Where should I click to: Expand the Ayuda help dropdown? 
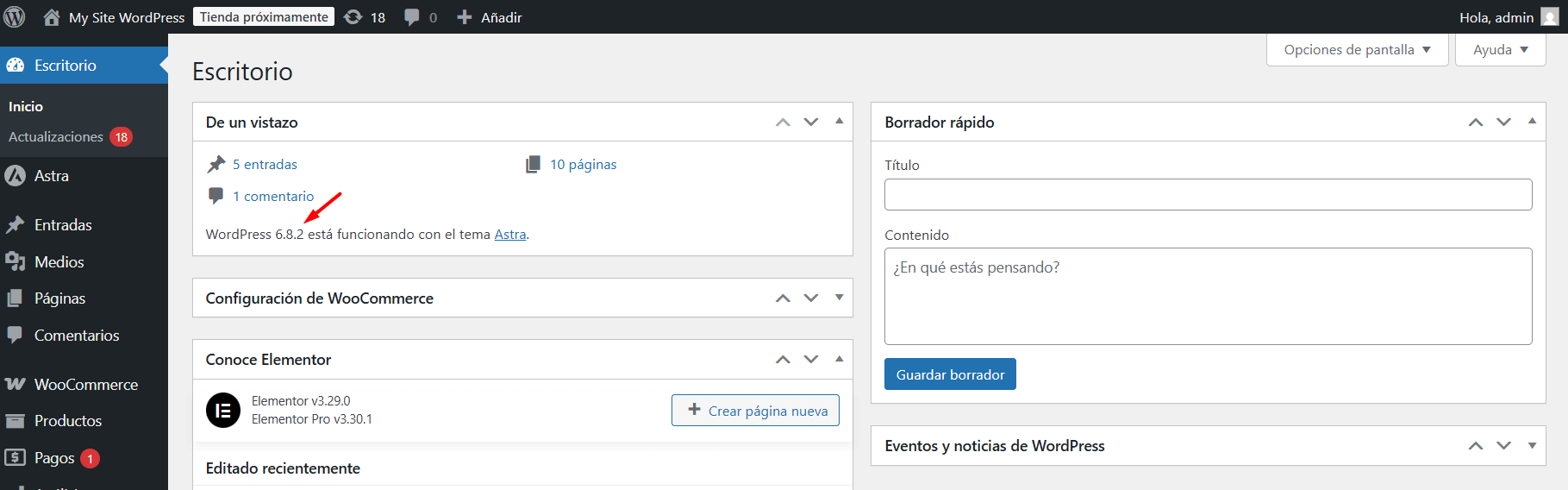(1500, 50)
